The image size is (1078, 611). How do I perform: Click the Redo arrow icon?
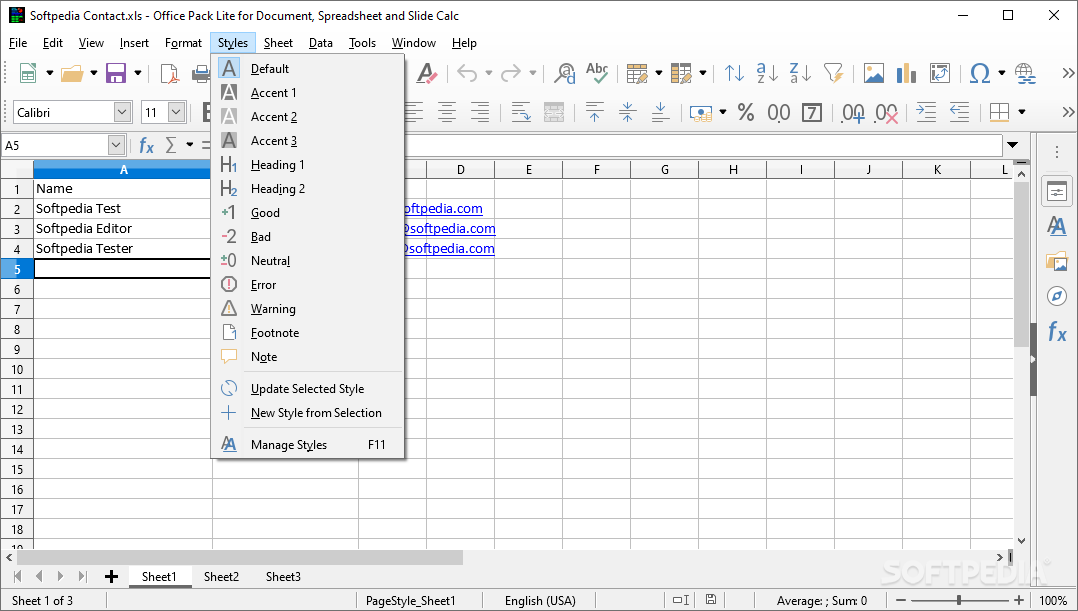coord(511,73)
